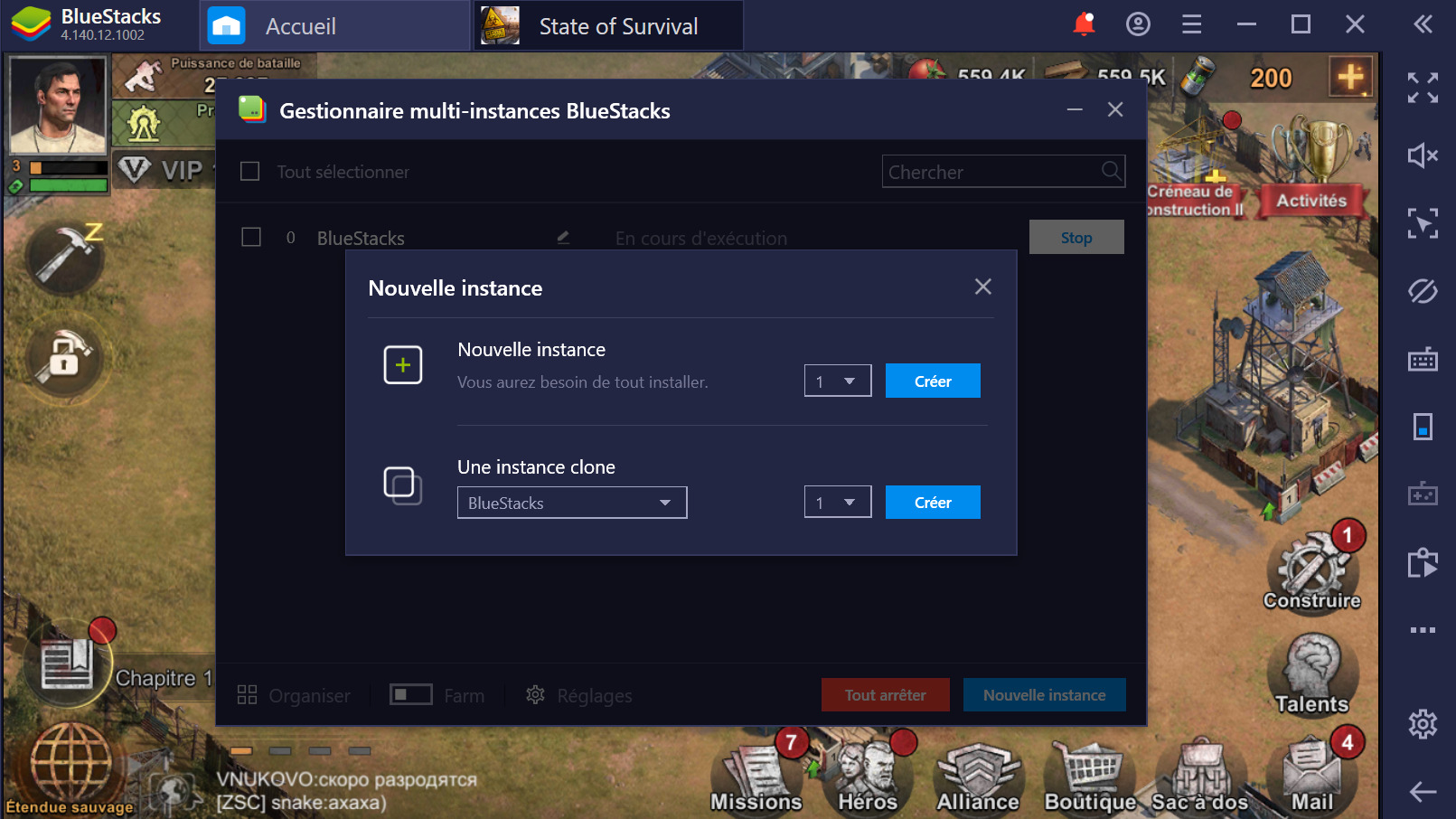The width and height of the screenshot is (1456, 819).
Task: Click the Organiser label
Action: tap(309, 695)
